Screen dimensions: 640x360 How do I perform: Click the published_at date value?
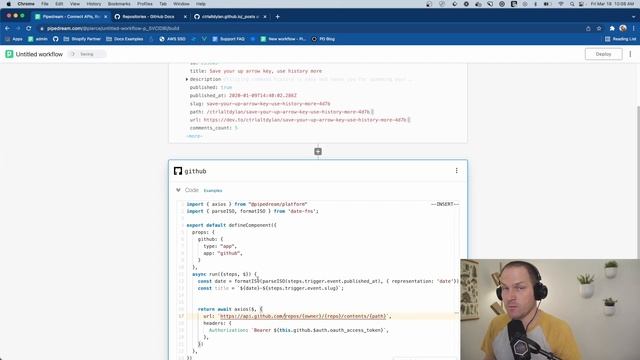(x=262, y=96)
